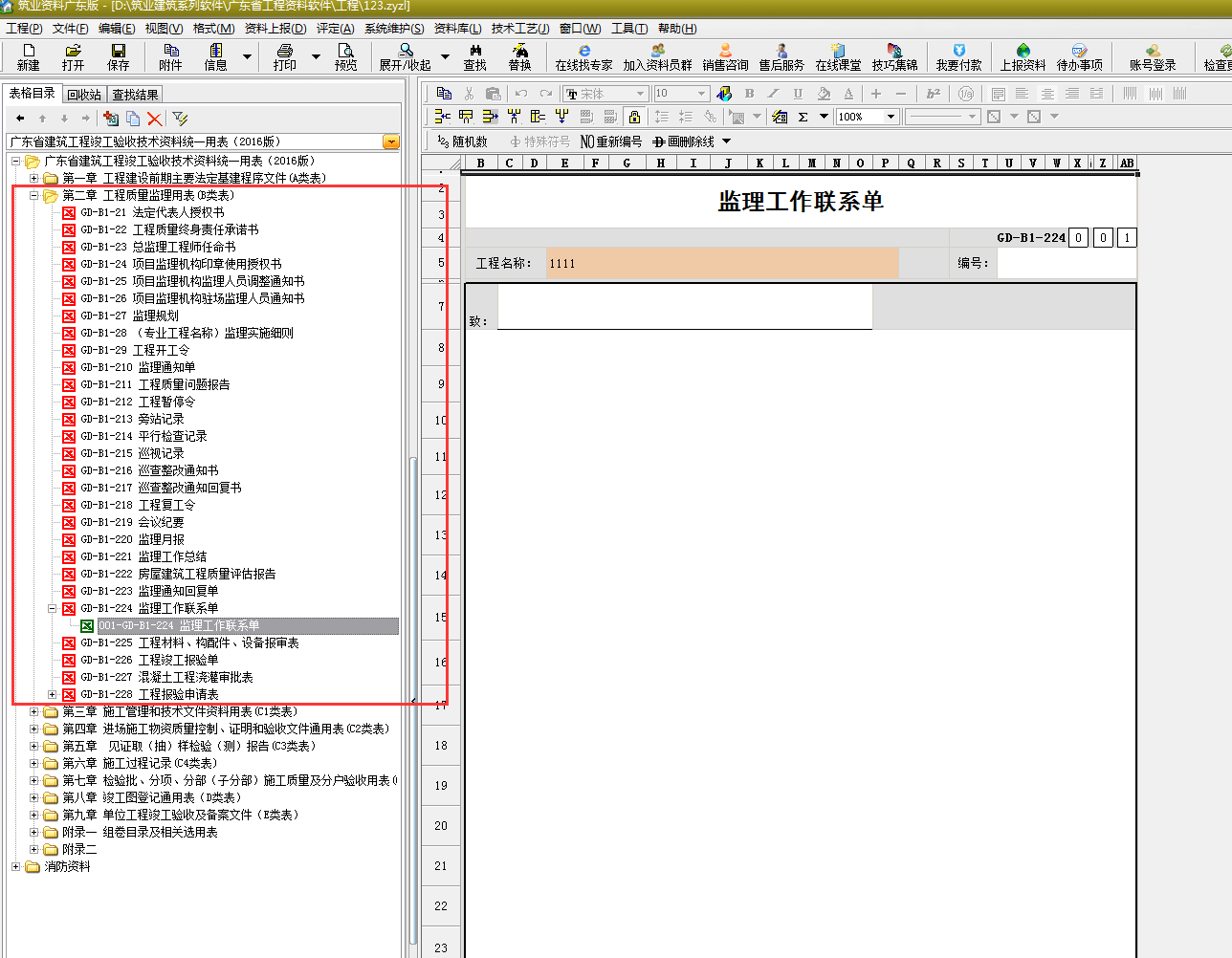This screenshot has width=1232, height=958.
Task: Click the NO重新编号 renumber button
Action: (611, 142)
